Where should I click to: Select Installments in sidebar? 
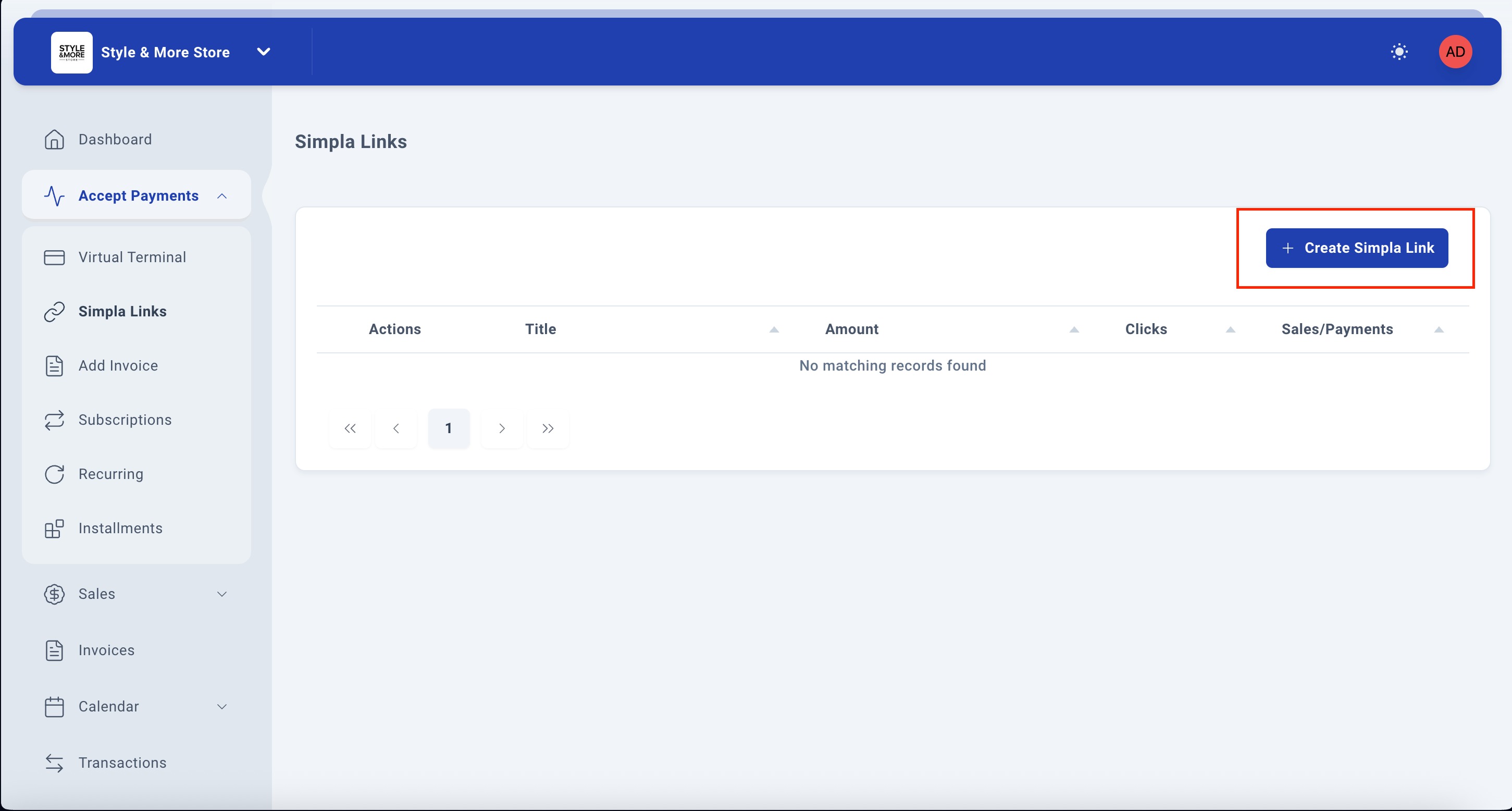120,529
